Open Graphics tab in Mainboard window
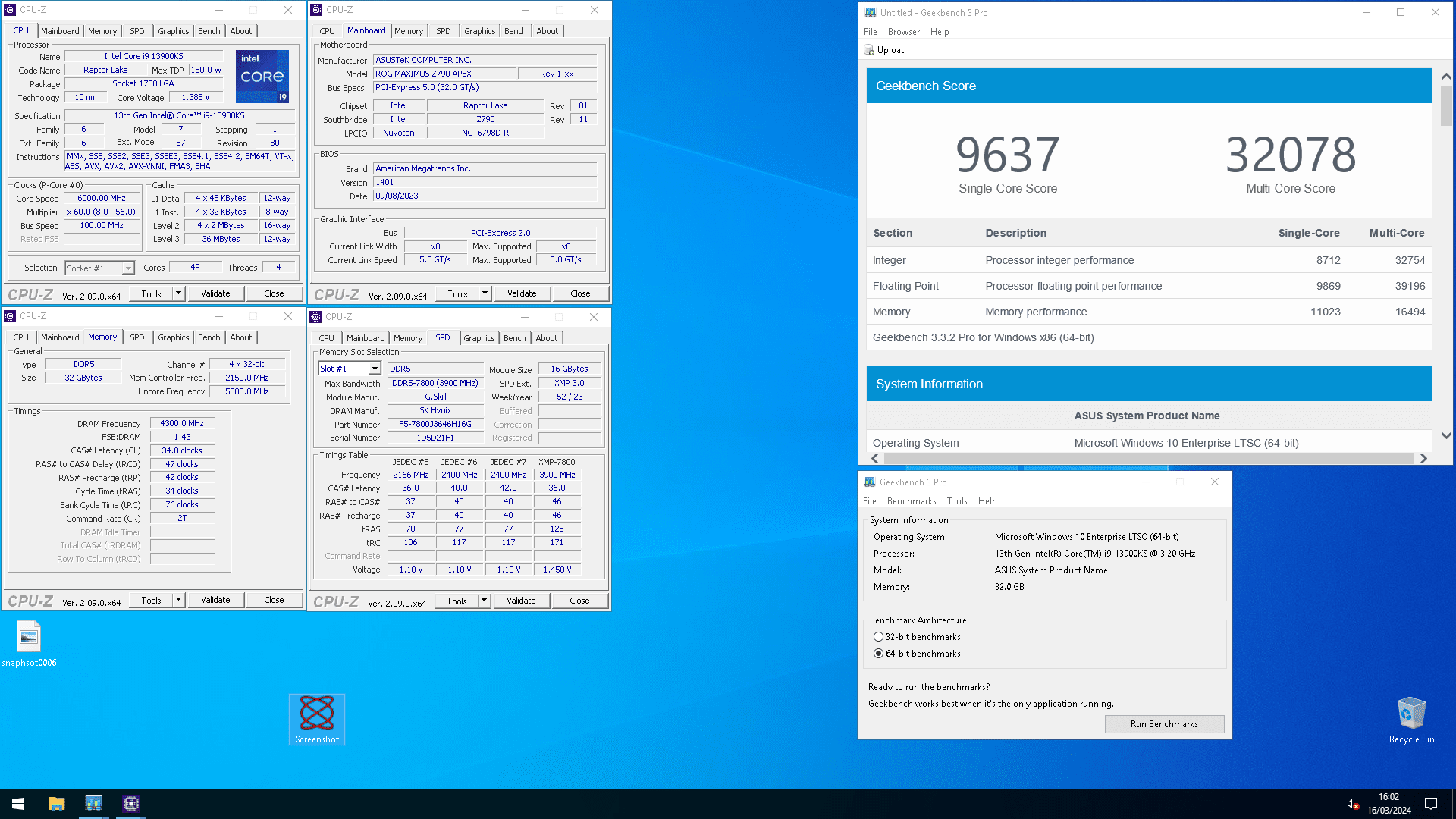Viewport: 1456px width, 819px height. (x=479, y=31)
